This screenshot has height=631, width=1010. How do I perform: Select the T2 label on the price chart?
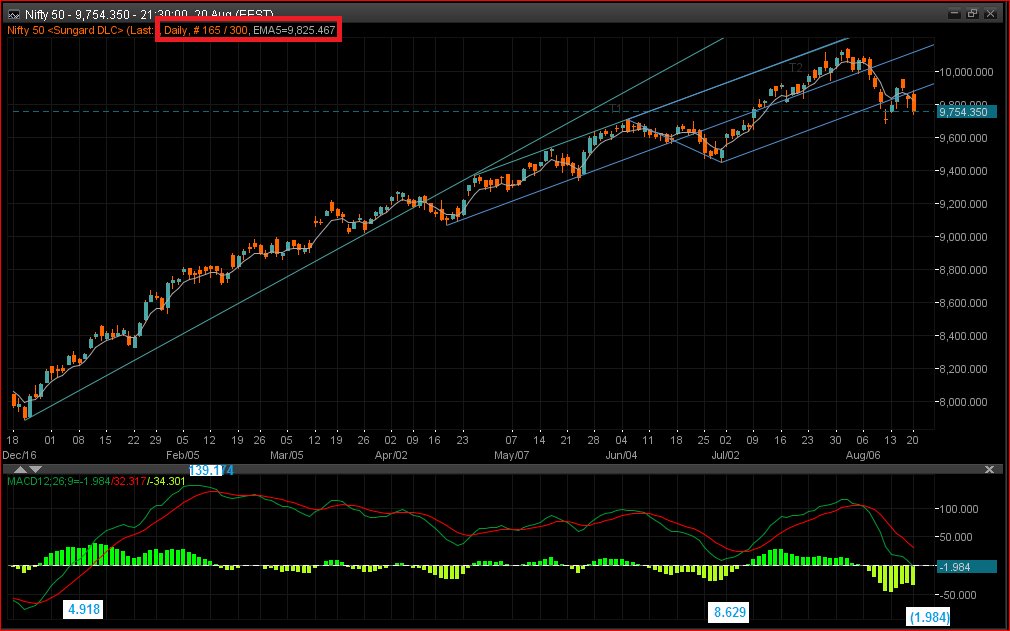796,68
